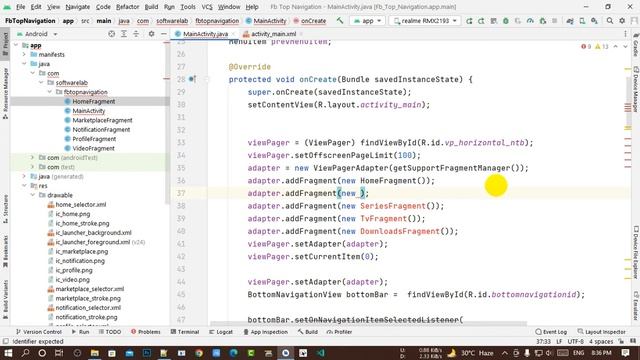This screenshot has width=640, height=360.
Task: Close the MainActivity.java tab
Action: pos(233,34)
